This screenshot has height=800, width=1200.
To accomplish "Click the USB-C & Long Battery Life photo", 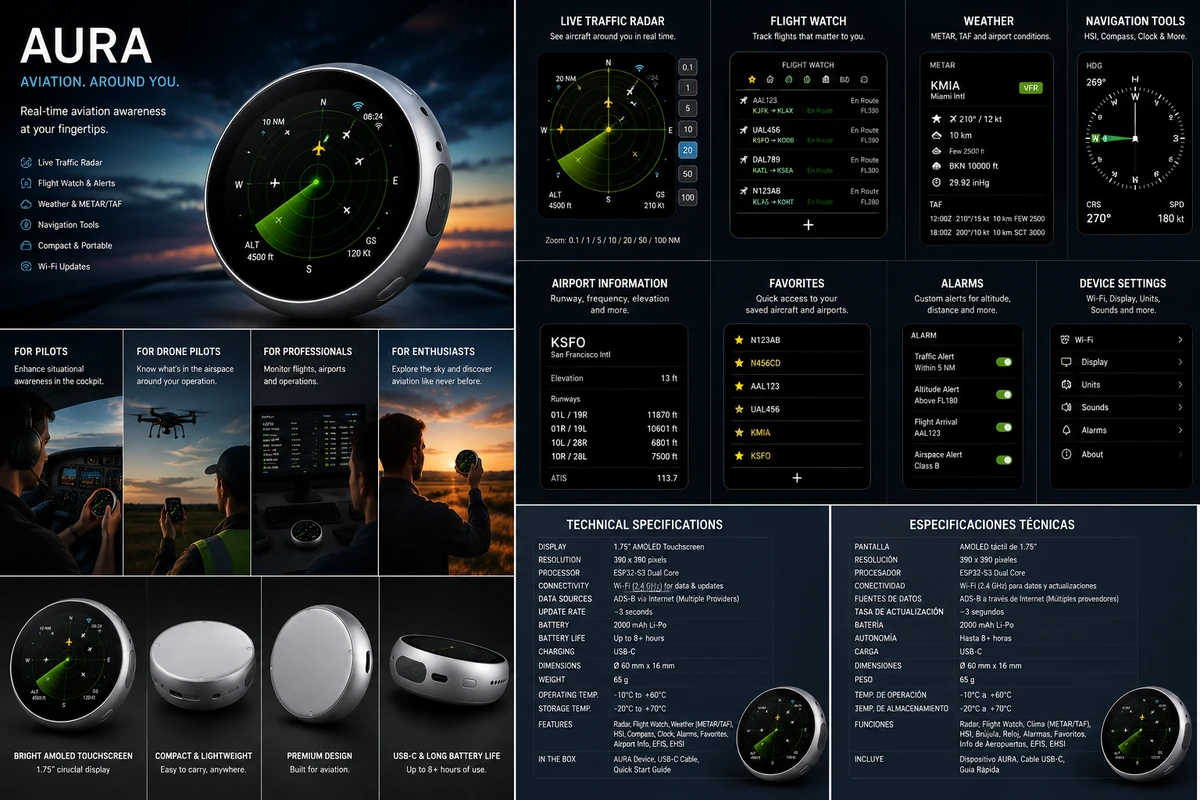I will pyautogui.click(x=446, y=670).
